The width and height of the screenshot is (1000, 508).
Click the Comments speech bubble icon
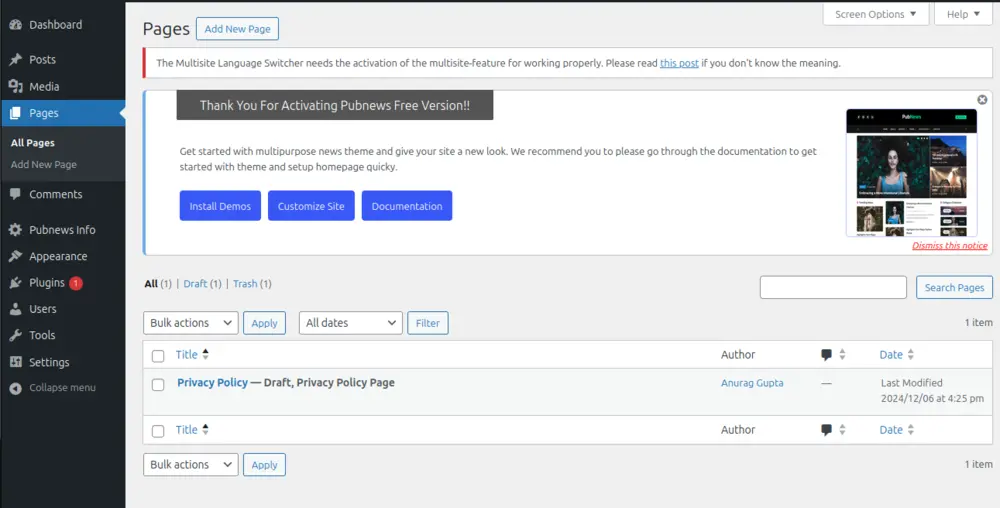pos(15,194)
